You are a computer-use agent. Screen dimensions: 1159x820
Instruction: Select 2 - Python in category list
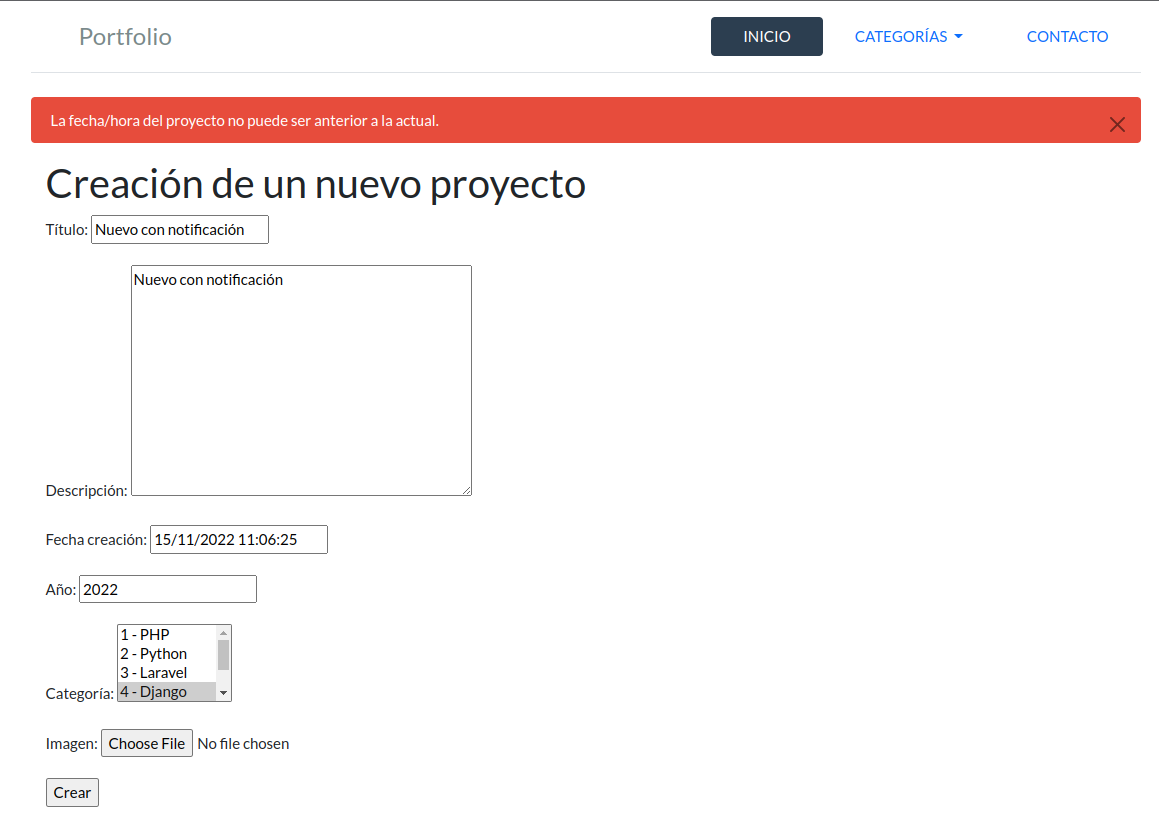click(x=166, y=654)
